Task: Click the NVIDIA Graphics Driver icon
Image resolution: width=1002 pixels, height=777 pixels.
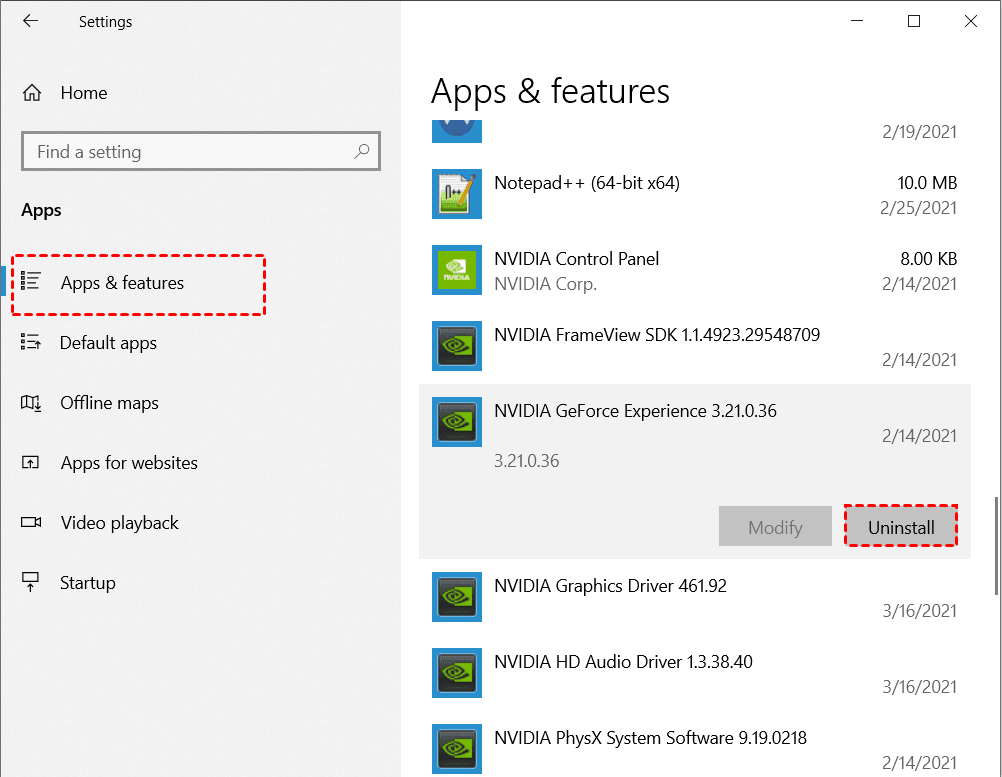Action: point(457,597)
